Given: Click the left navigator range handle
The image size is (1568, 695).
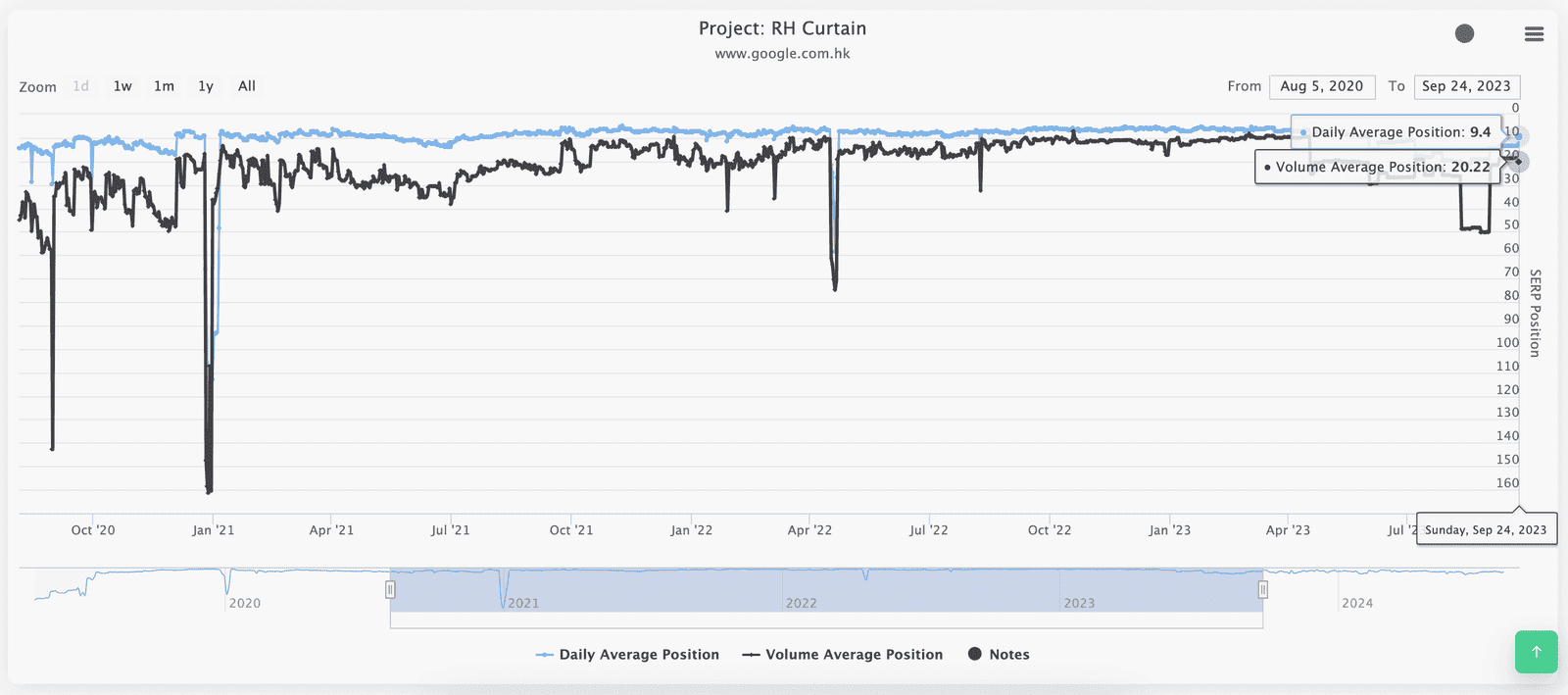Looking at the screenshot, I should coord(390,589).
